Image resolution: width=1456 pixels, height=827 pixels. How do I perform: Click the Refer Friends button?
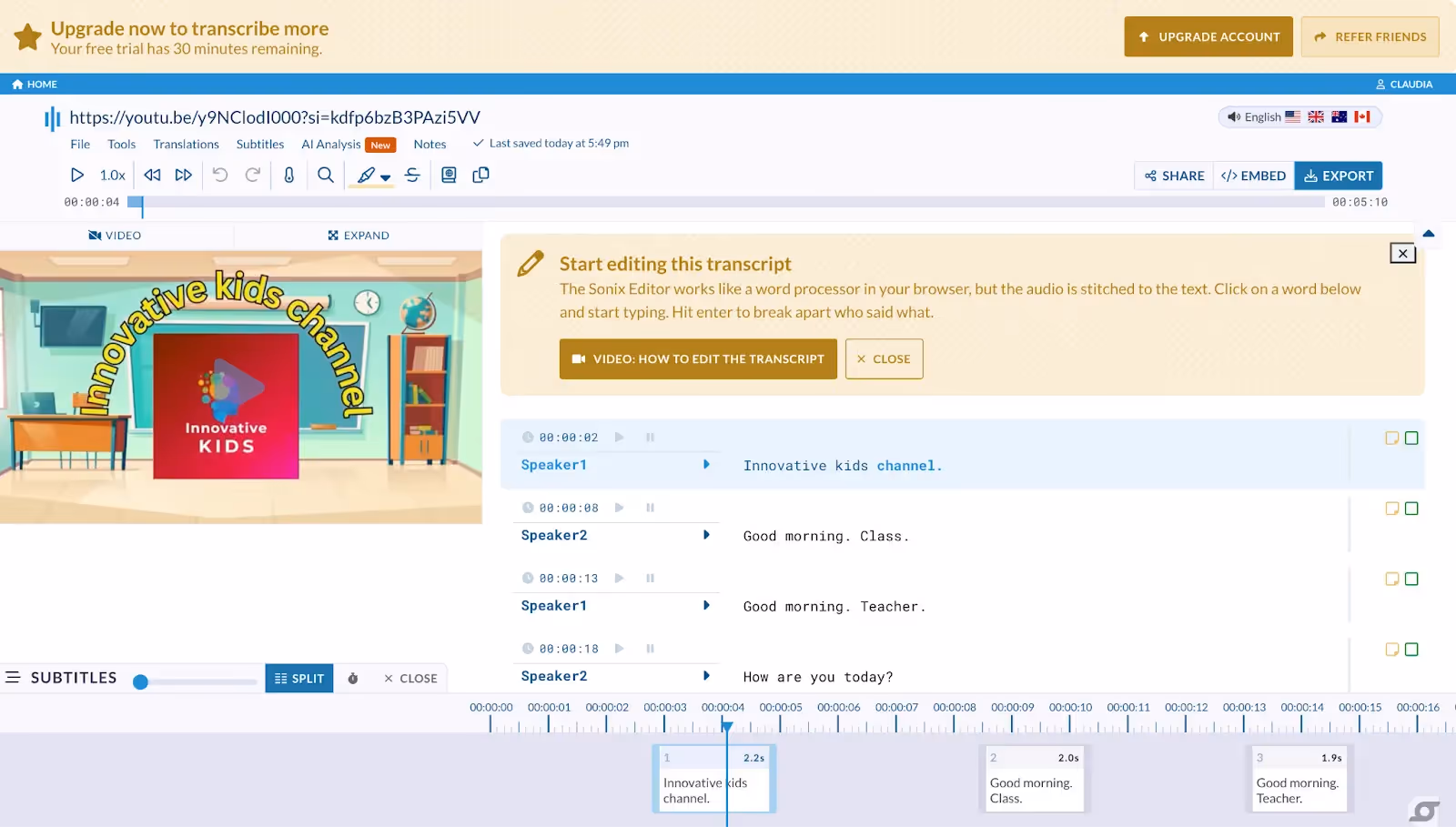[x=1370, y=36]
